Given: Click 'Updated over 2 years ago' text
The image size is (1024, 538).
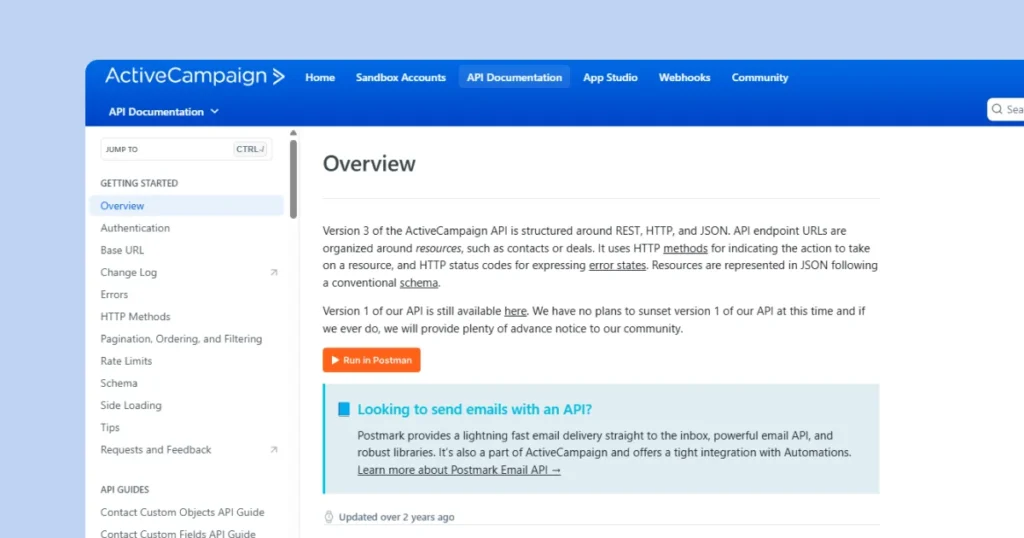Looking at the screenshot, I should point(396,517).
